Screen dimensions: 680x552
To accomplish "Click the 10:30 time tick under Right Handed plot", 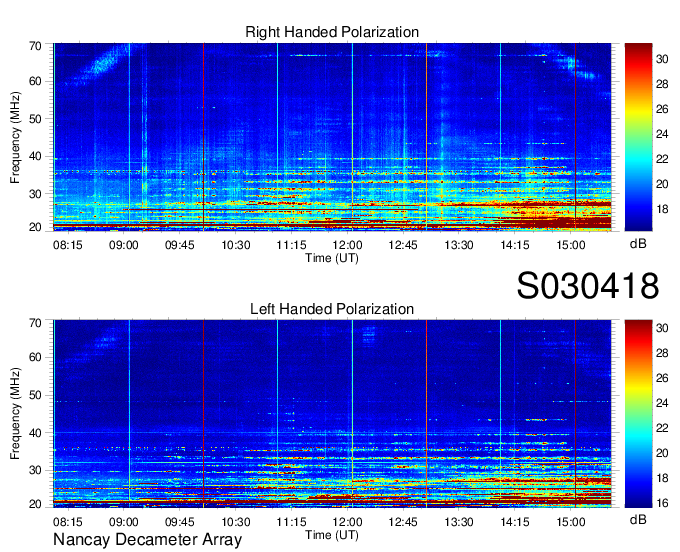I will click(235, 245).
